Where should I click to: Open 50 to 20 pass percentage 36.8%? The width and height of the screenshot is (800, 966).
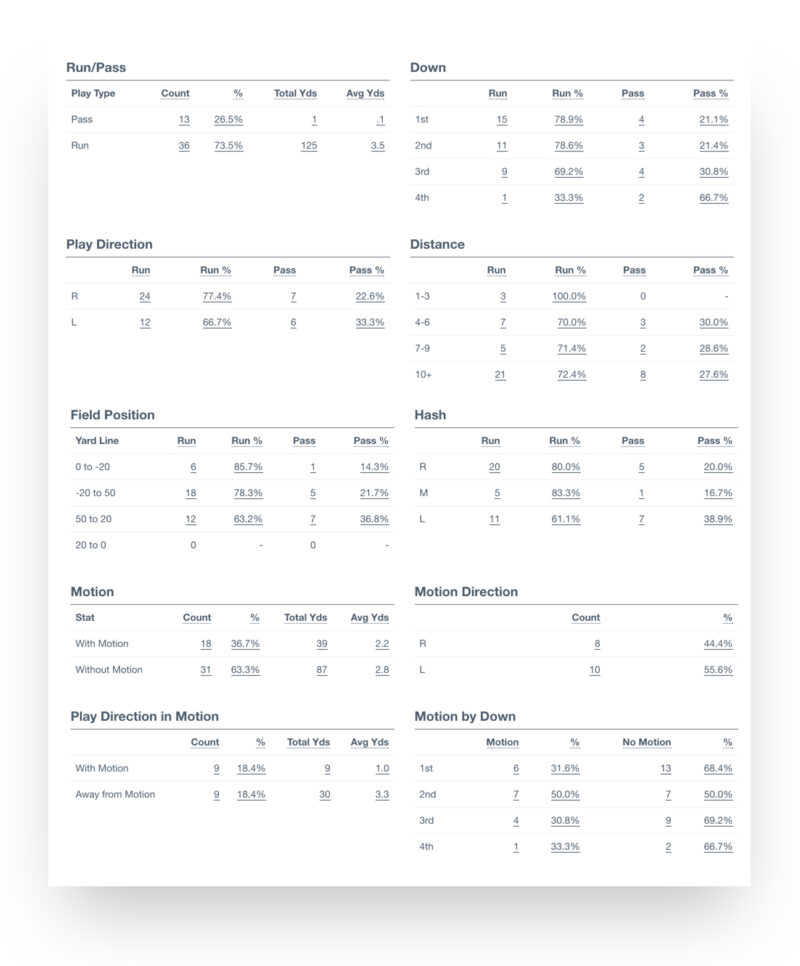pos(374,519)
